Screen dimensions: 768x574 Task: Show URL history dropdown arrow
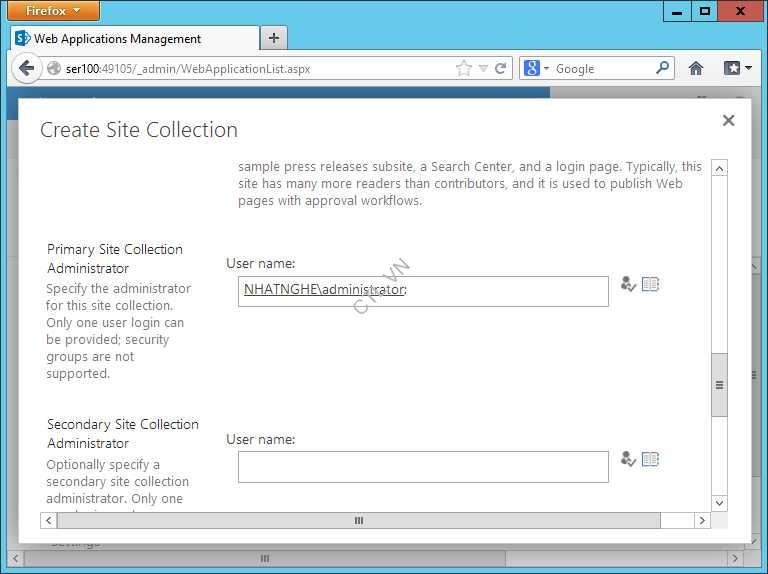click(x=483, y=69)
